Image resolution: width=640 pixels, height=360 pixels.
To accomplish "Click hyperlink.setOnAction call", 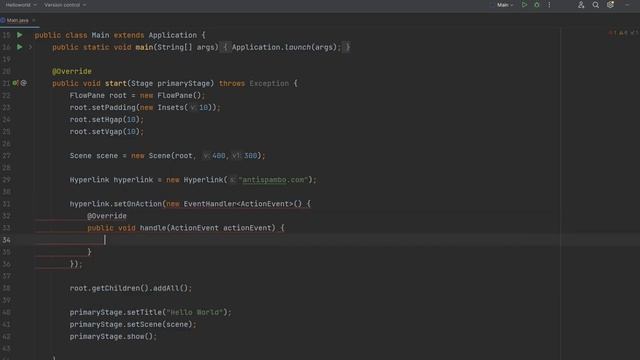I will point(116,204).
